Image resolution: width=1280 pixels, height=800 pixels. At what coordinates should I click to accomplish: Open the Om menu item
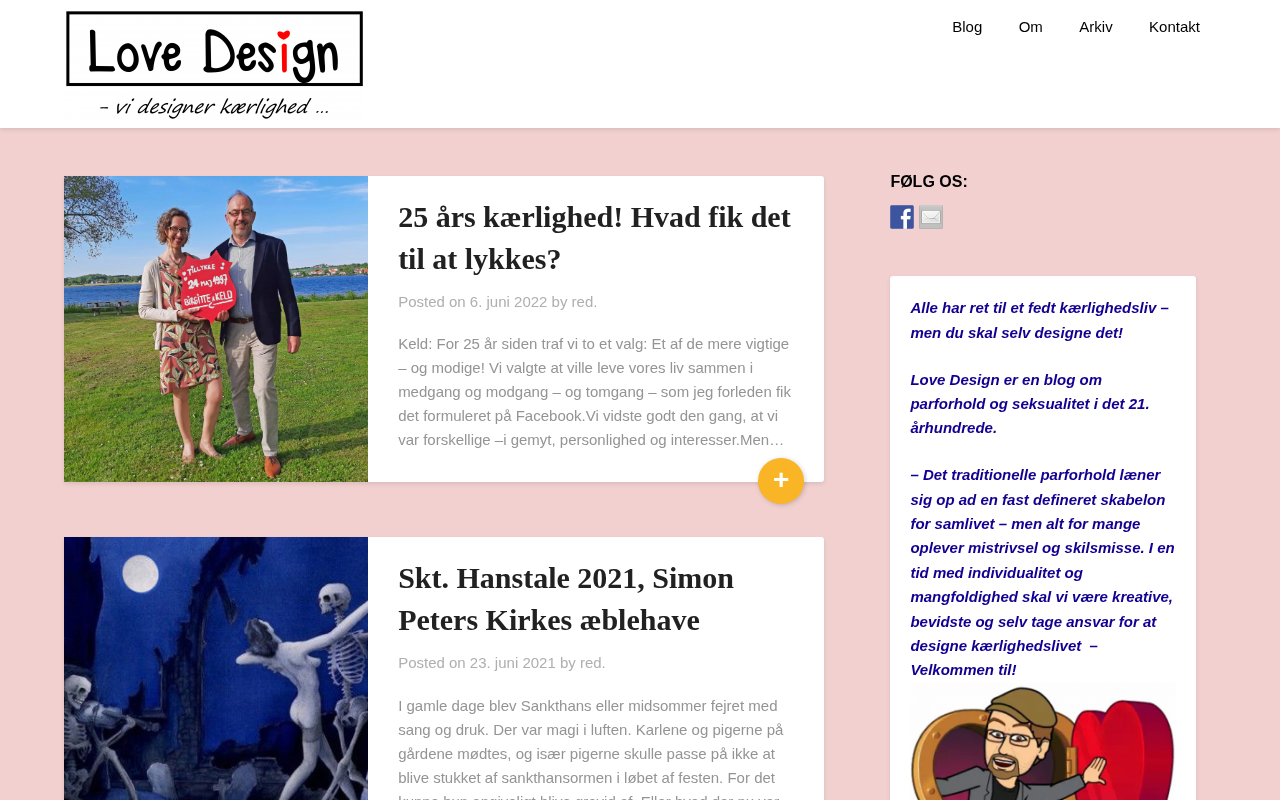(1031, 27)
